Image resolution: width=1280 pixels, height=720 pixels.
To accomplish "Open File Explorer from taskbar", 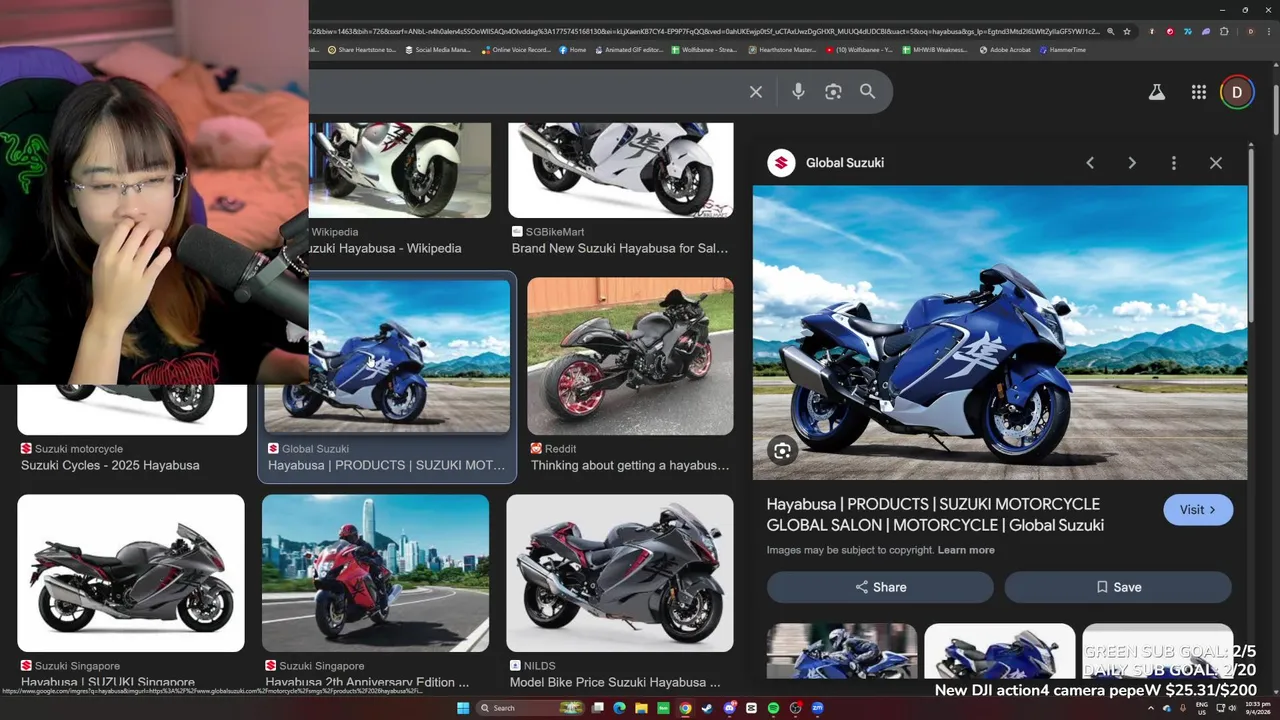I will 641,708.
